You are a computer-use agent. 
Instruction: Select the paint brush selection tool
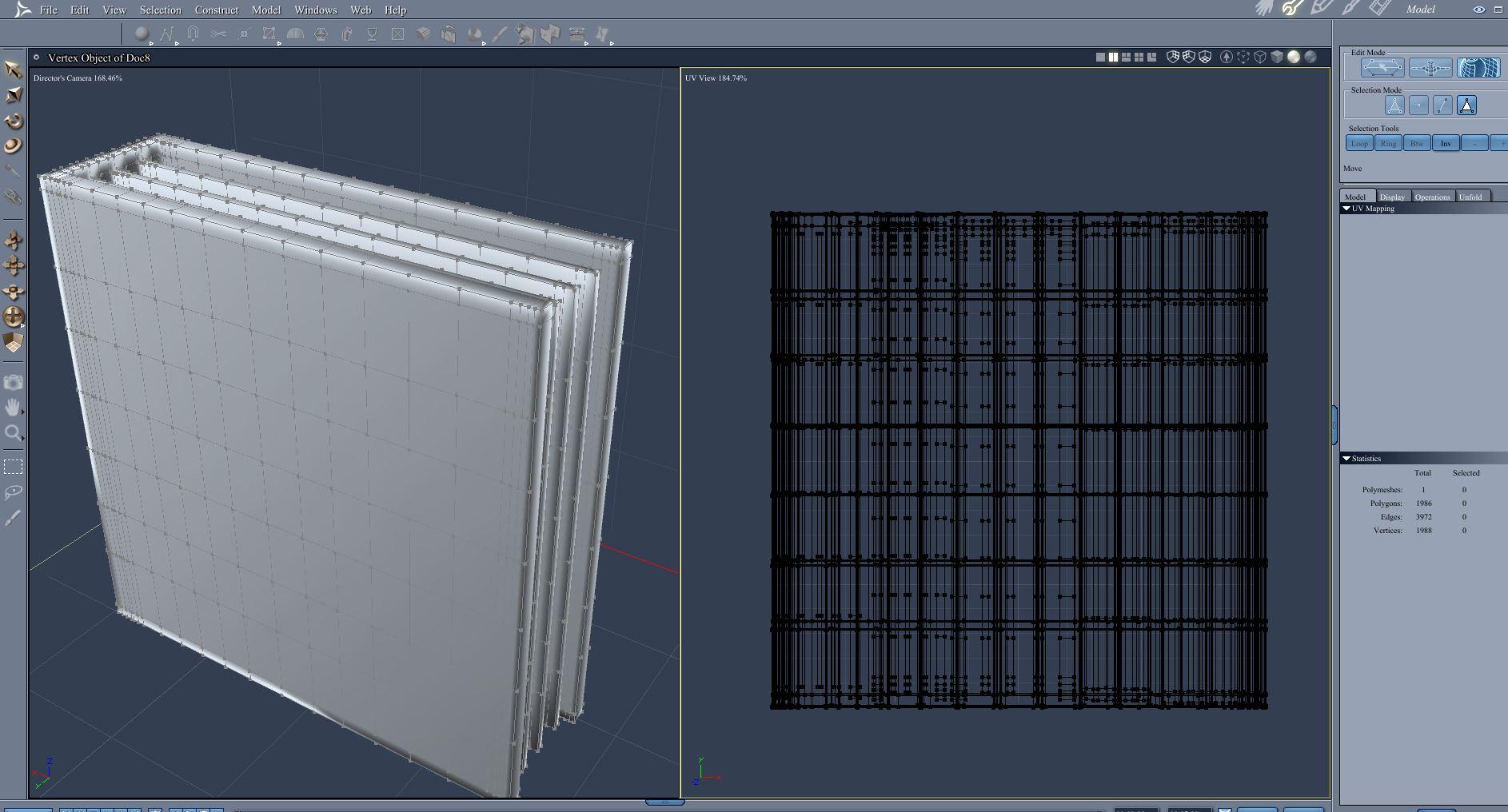(x=13, y=518)
